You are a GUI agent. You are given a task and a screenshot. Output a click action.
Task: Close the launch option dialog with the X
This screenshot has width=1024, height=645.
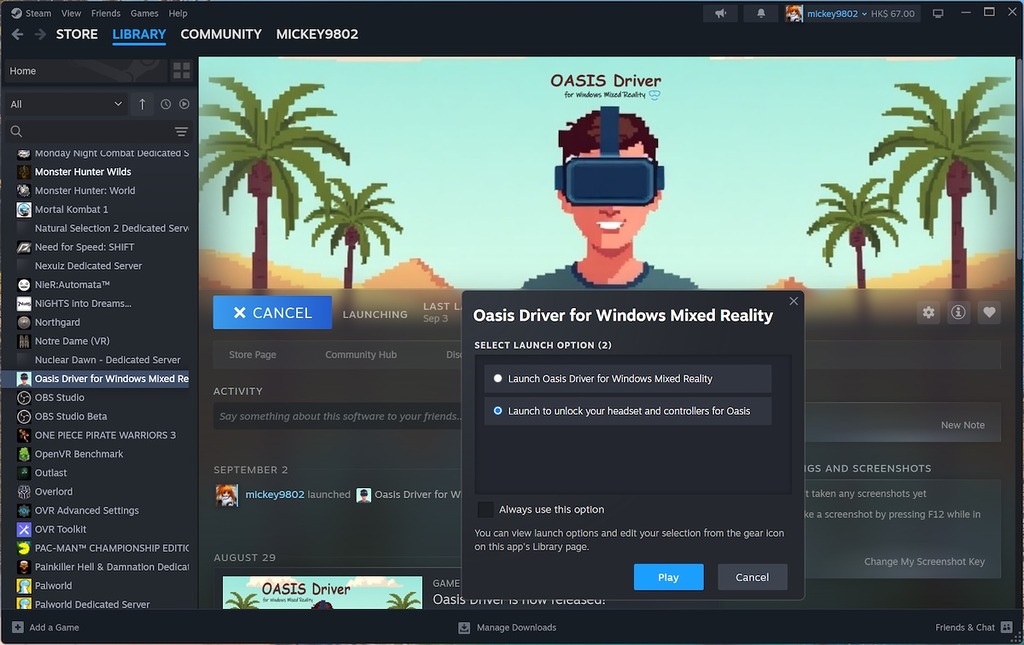(x=793, y=301)
